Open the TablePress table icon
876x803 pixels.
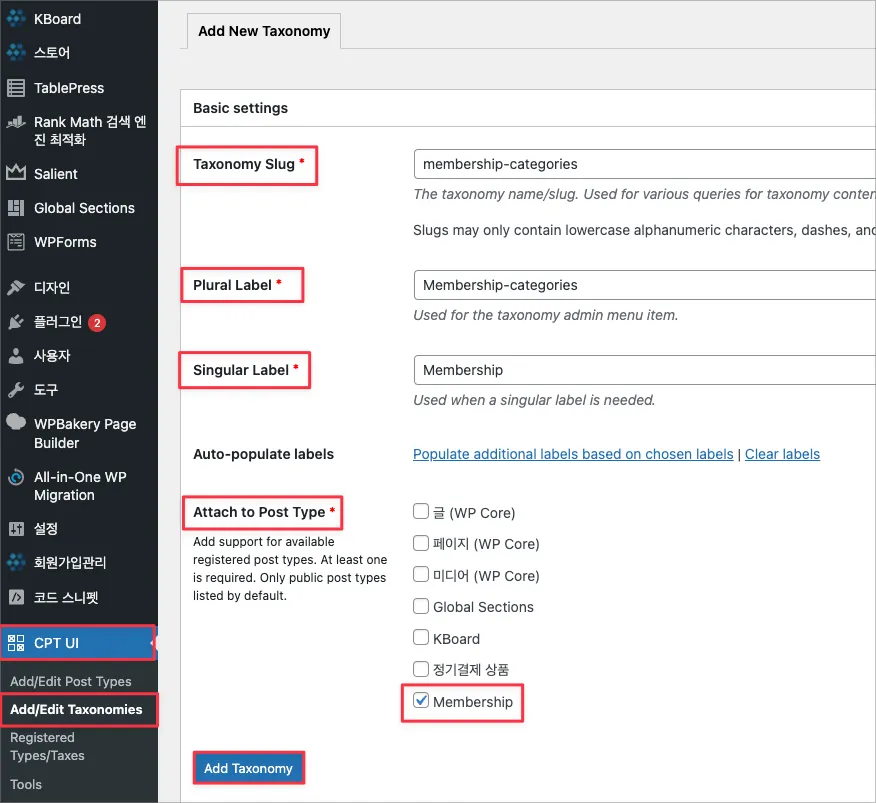click(x=16, y=88)
